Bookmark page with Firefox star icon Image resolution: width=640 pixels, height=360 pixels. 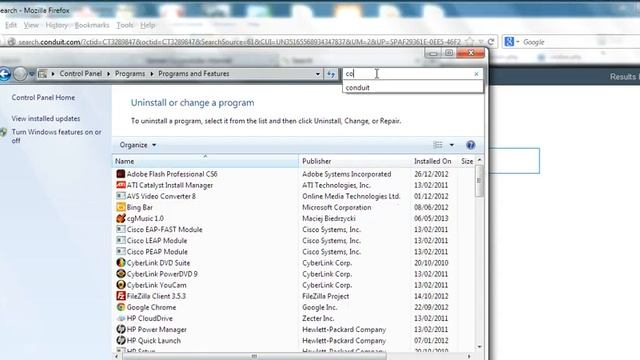470,42
